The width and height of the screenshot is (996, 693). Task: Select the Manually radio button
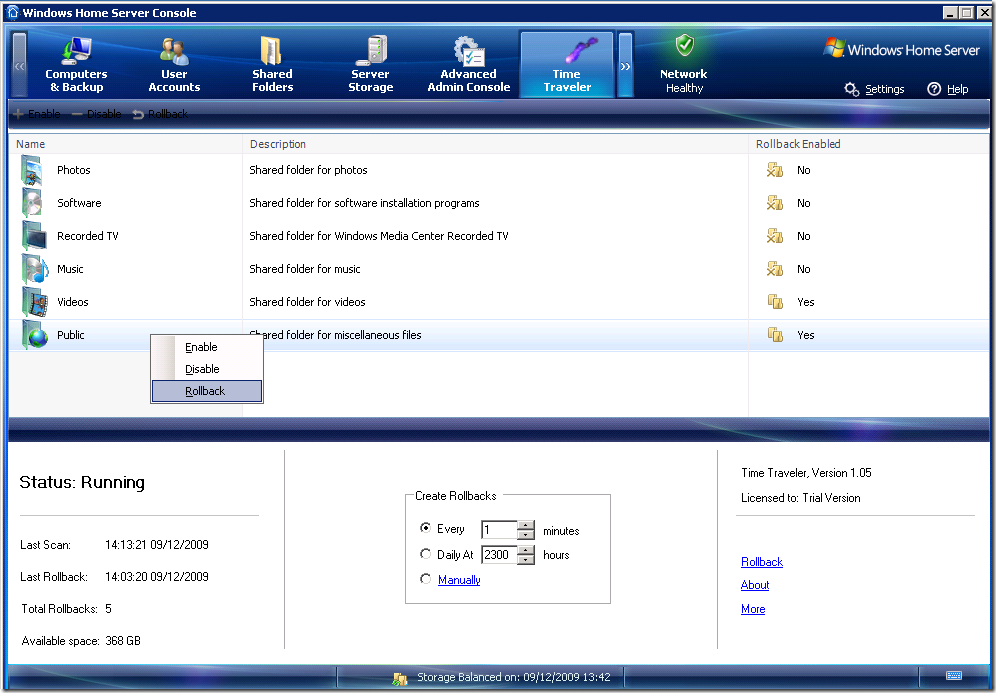tap(426, 579)
